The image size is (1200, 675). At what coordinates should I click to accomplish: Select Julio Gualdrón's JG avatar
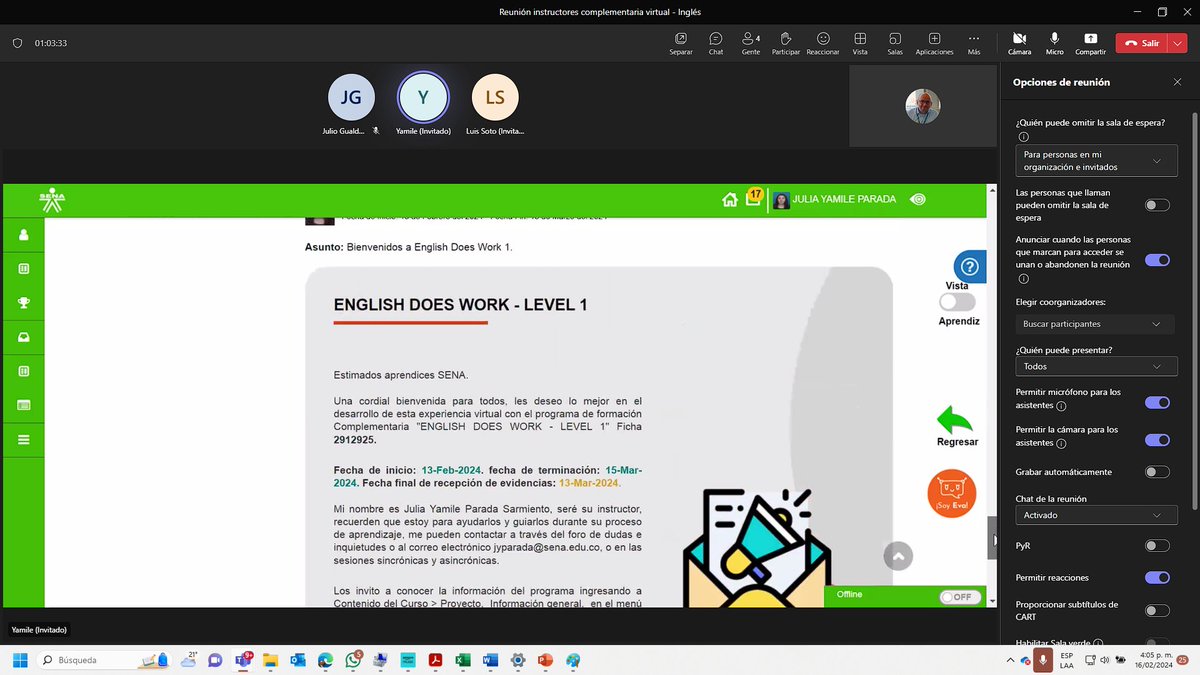pyautogui.click(x=351, y=97)
